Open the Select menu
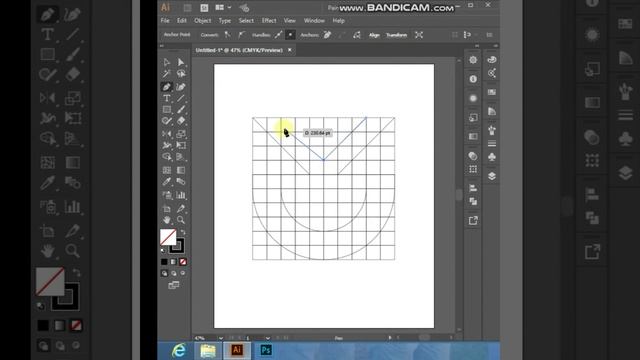The height and width of the screenshot is (360, 640). (246, 20)
